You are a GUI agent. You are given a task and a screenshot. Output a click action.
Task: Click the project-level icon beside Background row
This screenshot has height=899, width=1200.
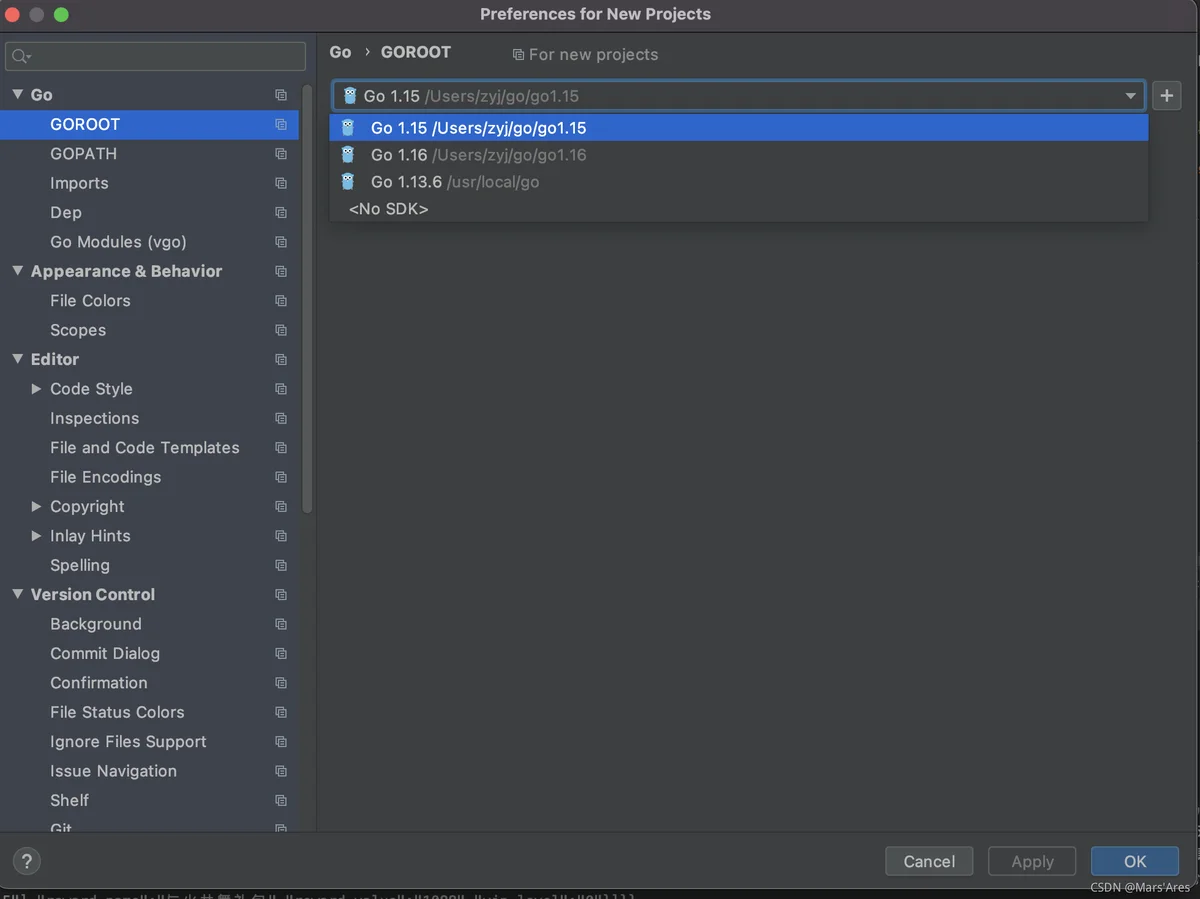tap(281, 624)
